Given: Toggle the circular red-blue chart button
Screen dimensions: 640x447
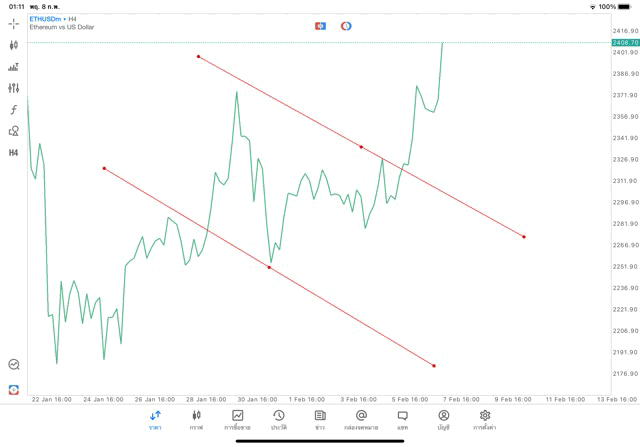Looking at the screenshot, I should [x=346, y=25].
